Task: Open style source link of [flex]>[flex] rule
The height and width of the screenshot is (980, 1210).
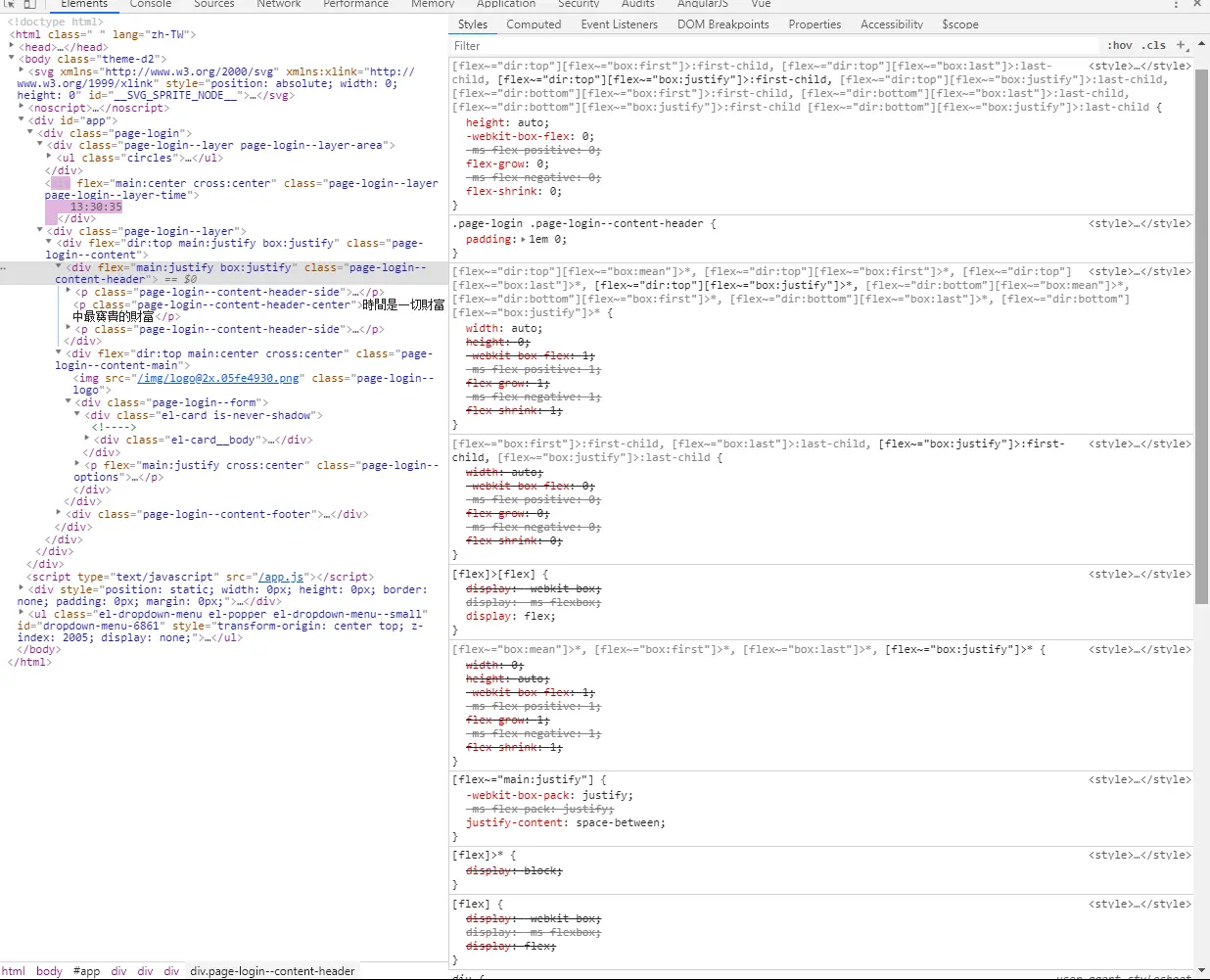Action: pyautogui.click(x=1140, y=574)
